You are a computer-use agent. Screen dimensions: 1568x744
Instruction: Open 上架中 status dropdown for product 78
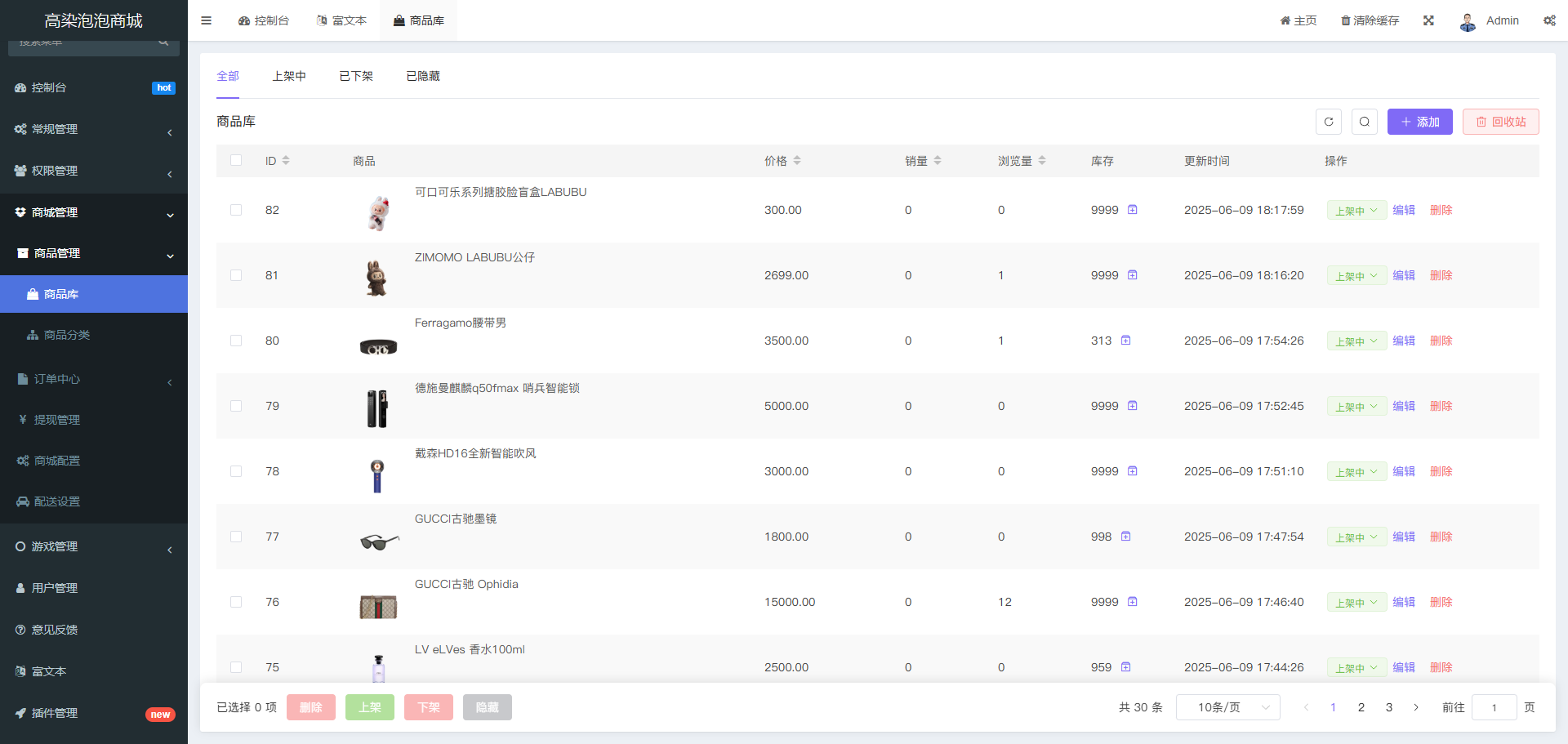tap(1356, 471)
